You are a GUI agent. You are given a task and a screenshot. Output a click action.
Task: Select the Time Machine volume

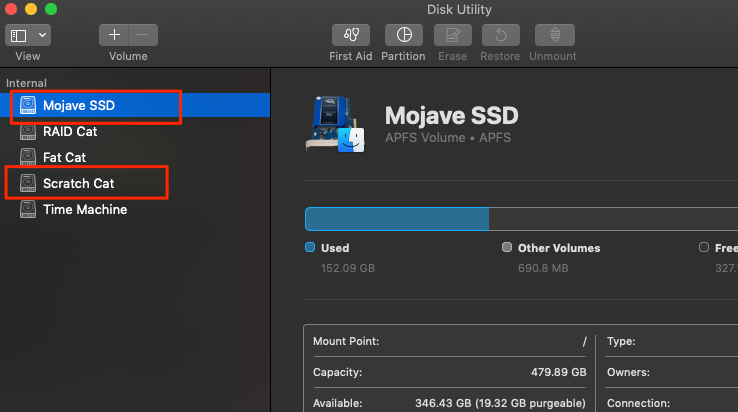84,210
